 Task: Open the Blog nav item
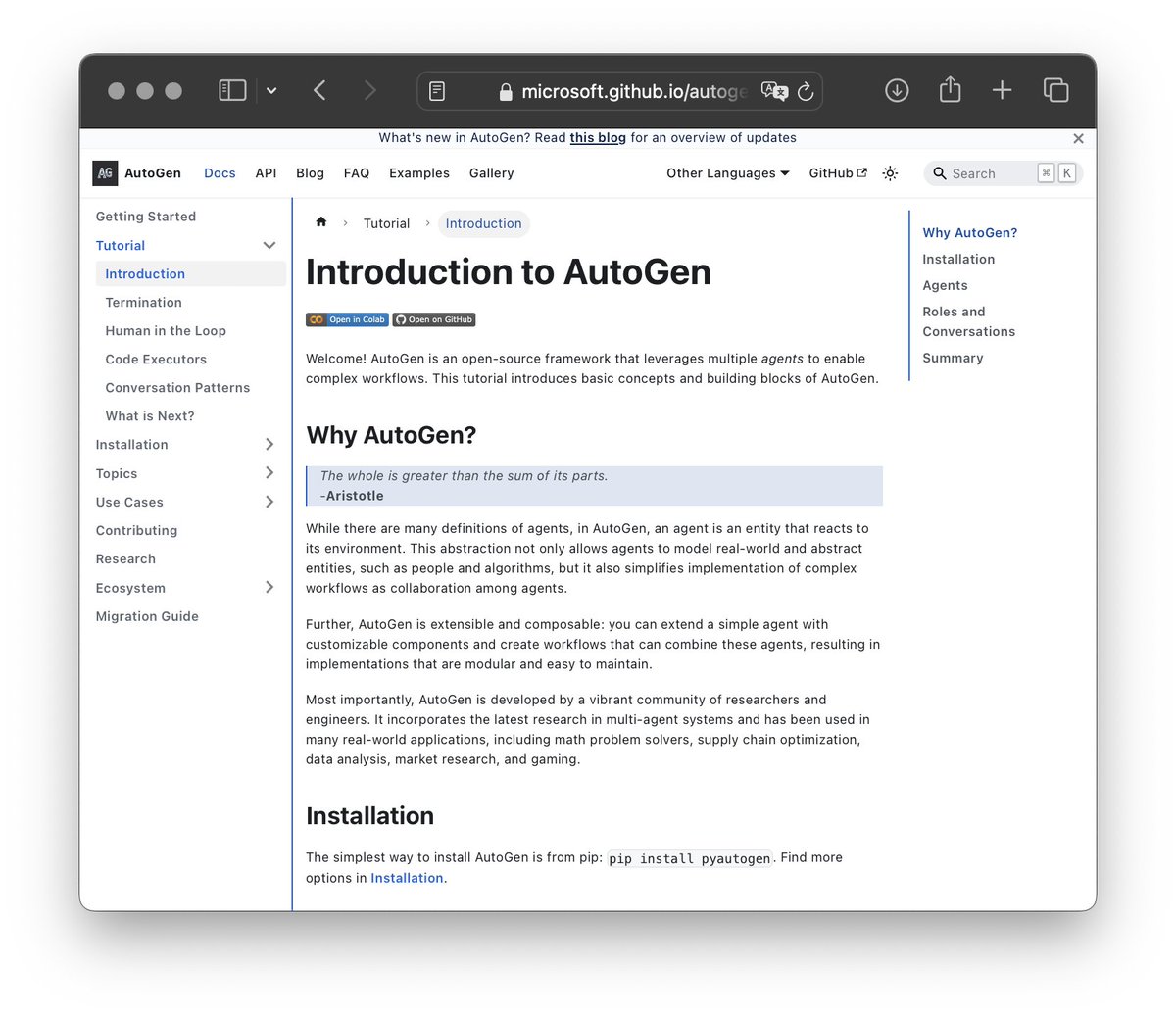click(x=310, y=173)
